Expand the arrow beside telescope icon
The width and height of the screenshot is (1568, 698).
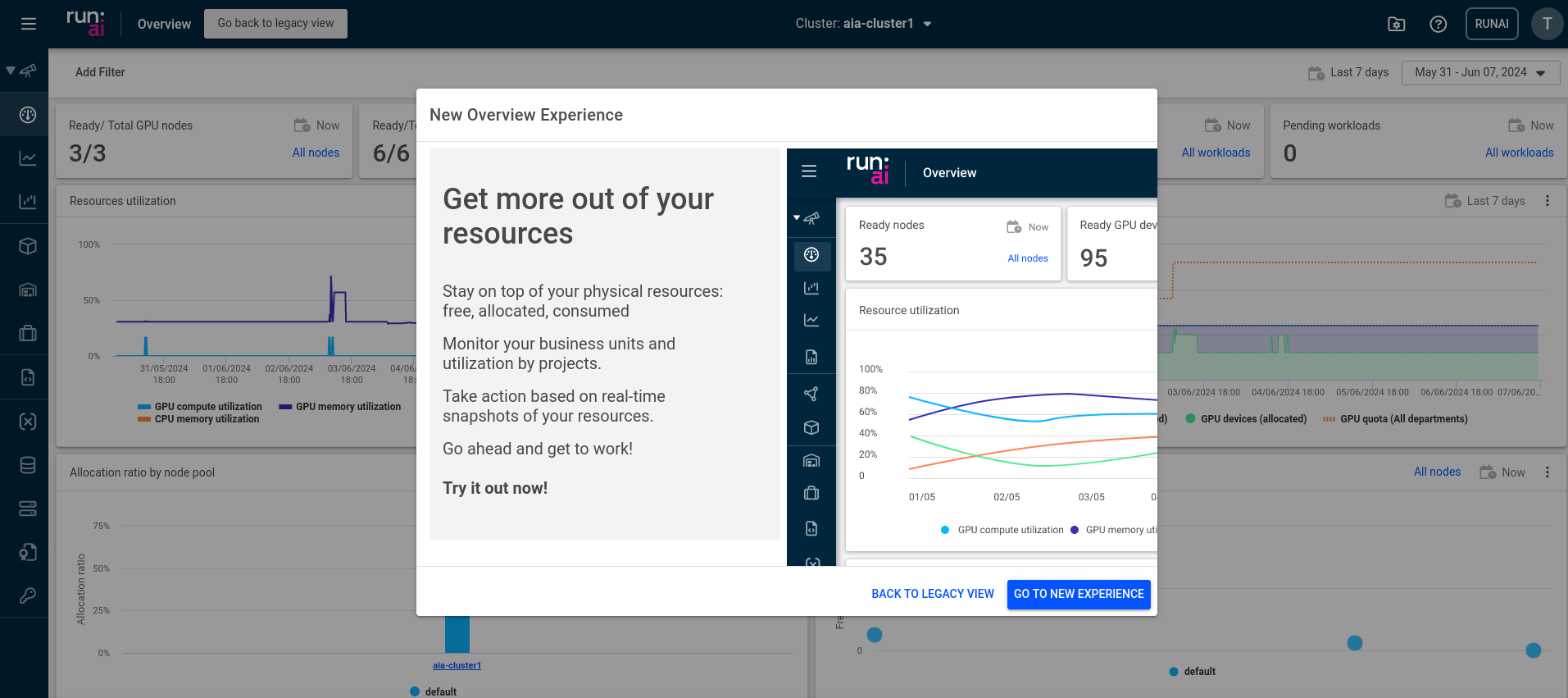click(10, 71)
